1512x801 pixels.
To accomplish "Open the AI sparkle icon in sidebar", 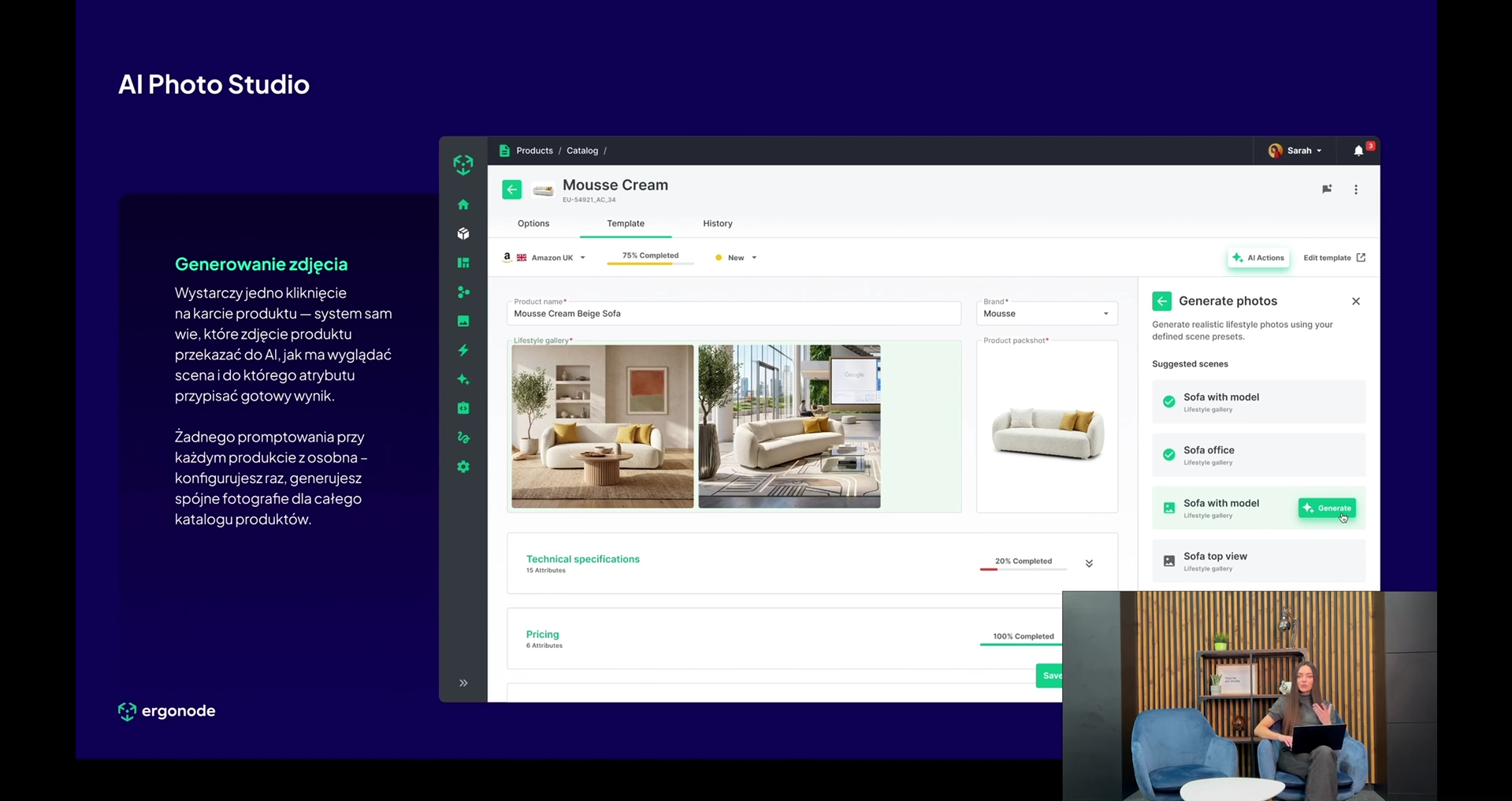I will pyautogui.click(x=463, y=379).
